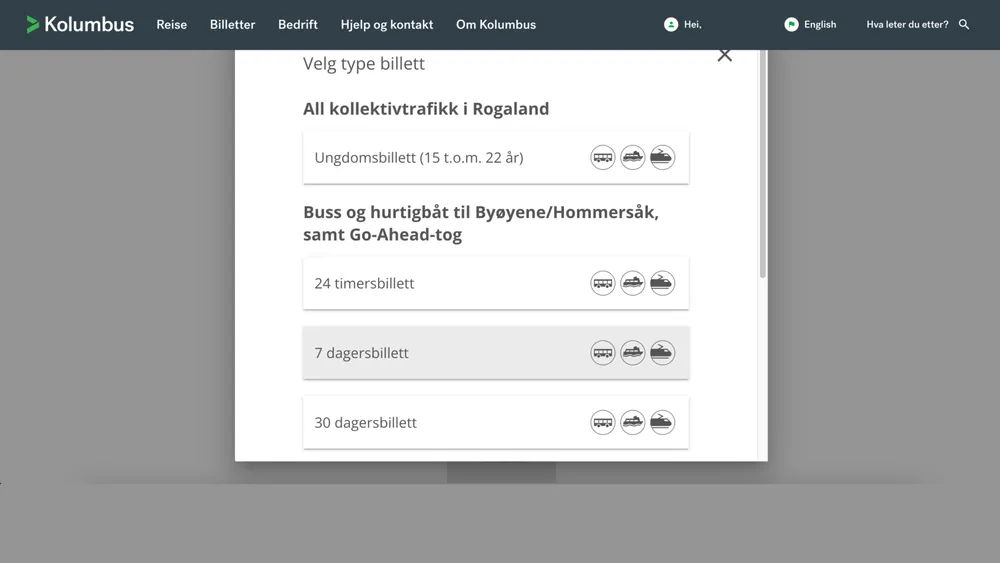This screenshot has width=1000, height=563.
Task: Go to Hjelp og kontakt
Action: click(387, 25)
